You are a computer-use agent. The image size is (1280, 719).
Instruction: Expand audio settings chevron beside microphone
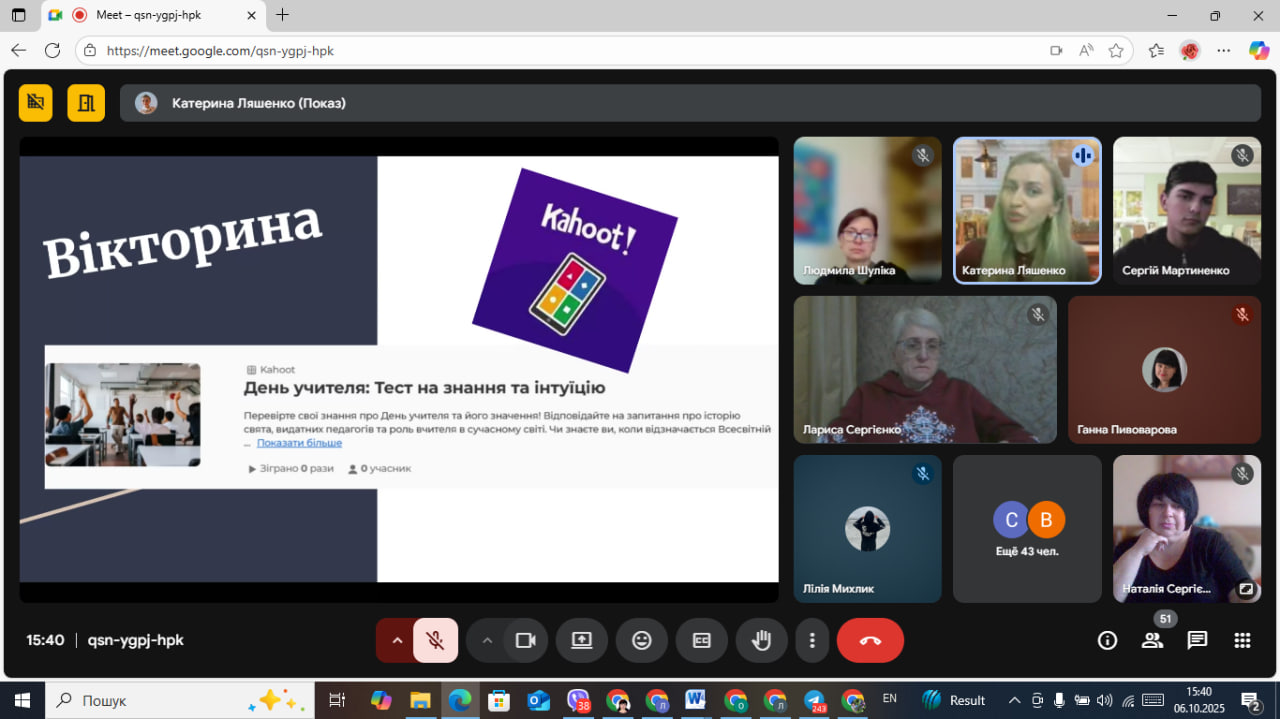(397, 641)
